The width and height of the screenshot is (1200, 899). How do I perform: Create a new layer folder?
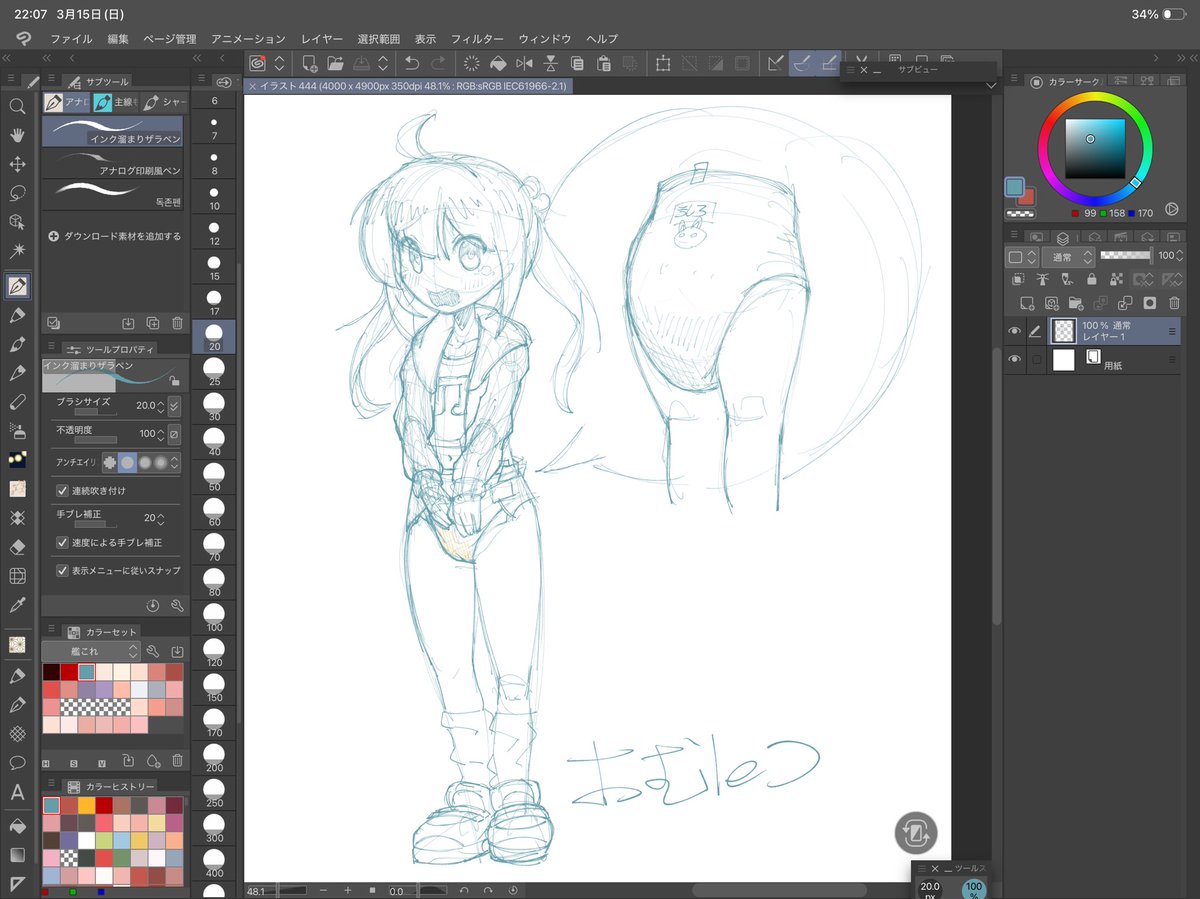(1076, 302)
